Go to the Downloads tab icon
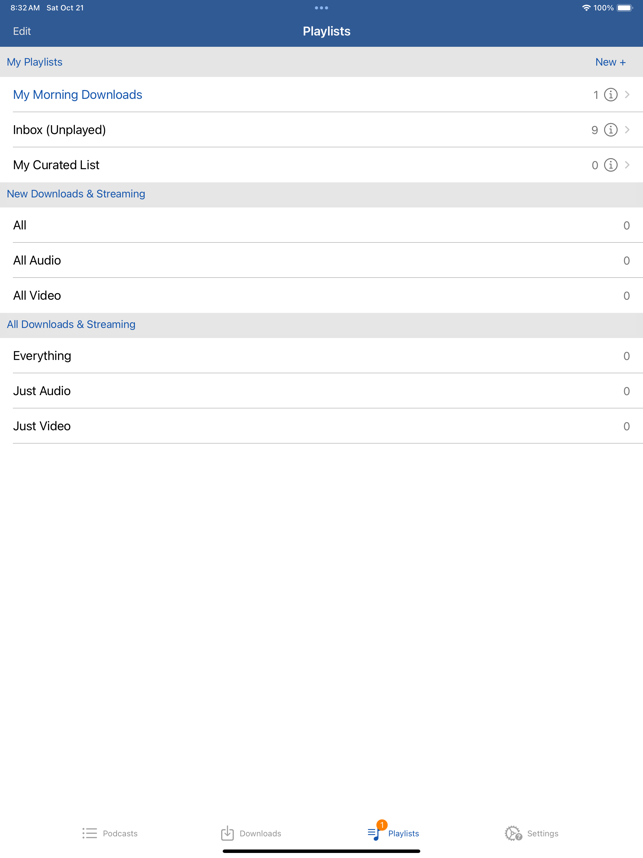The height and width of the screenshot is (858, 643). 227,833
